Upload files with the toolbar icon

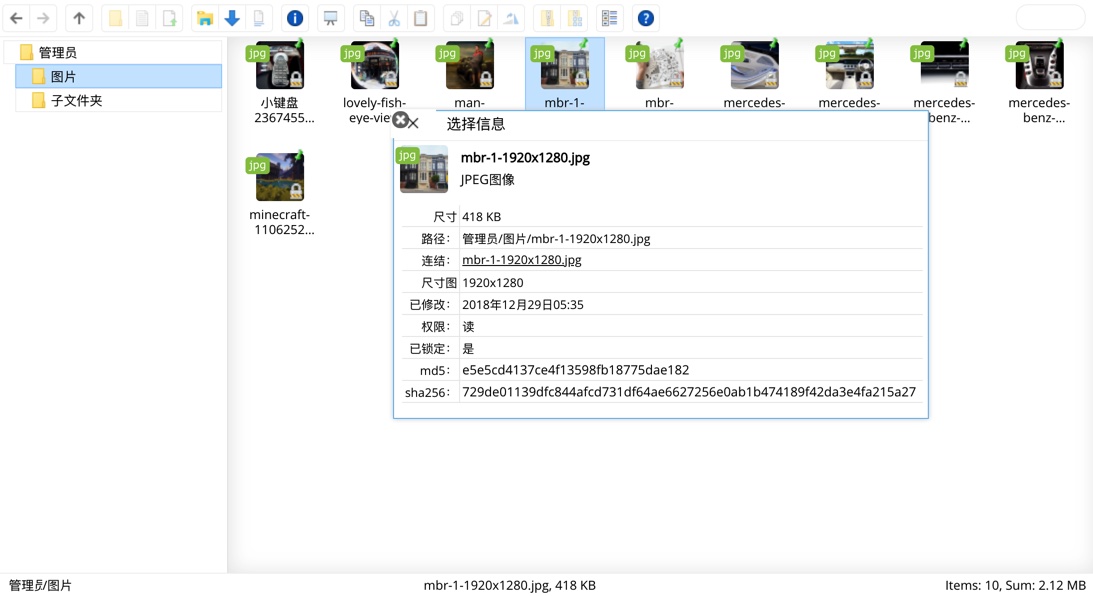coord(169,18)
